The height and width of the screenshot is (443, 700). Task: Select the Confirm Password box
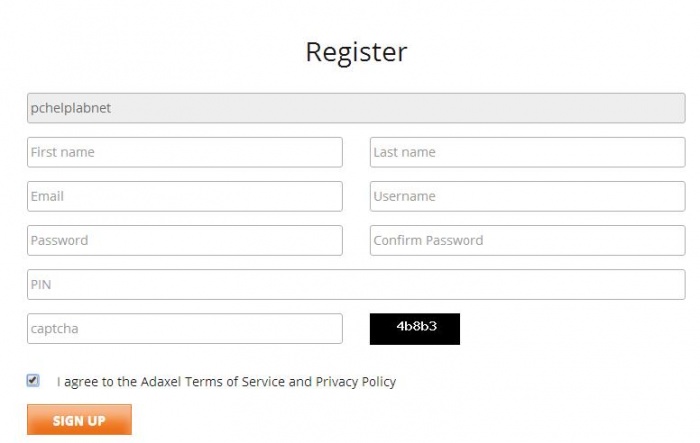(x=527, y=240)
